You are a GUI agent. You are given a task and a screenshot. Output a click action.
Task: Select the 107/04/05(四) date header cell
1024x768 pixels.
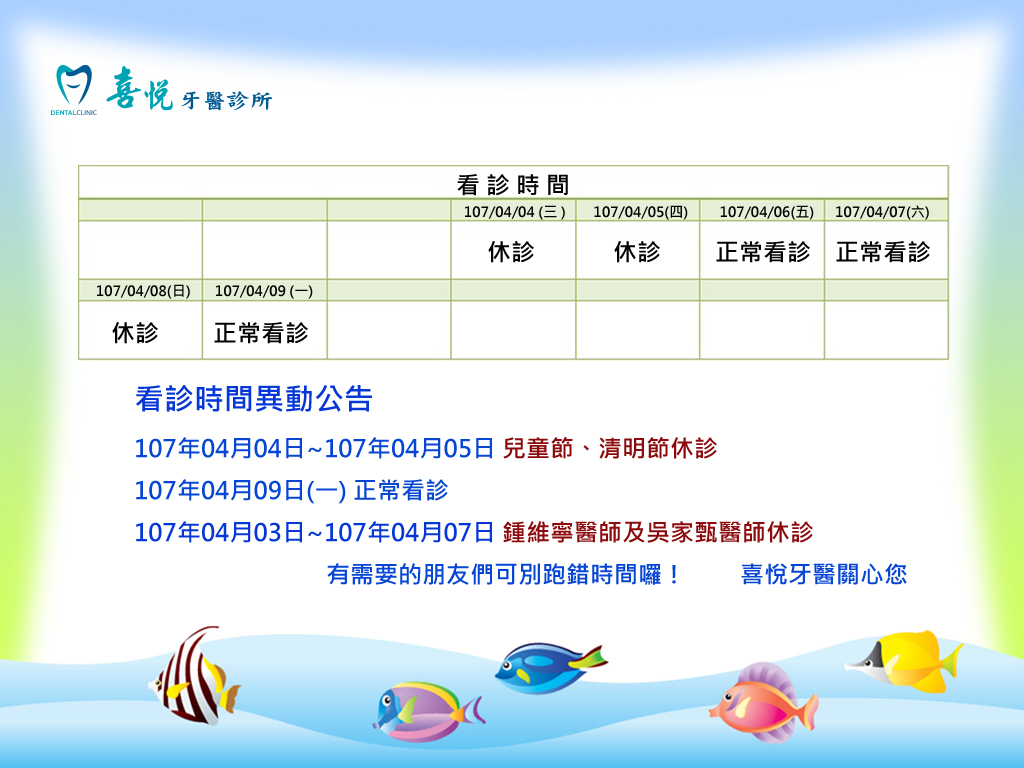pos(637,211)
